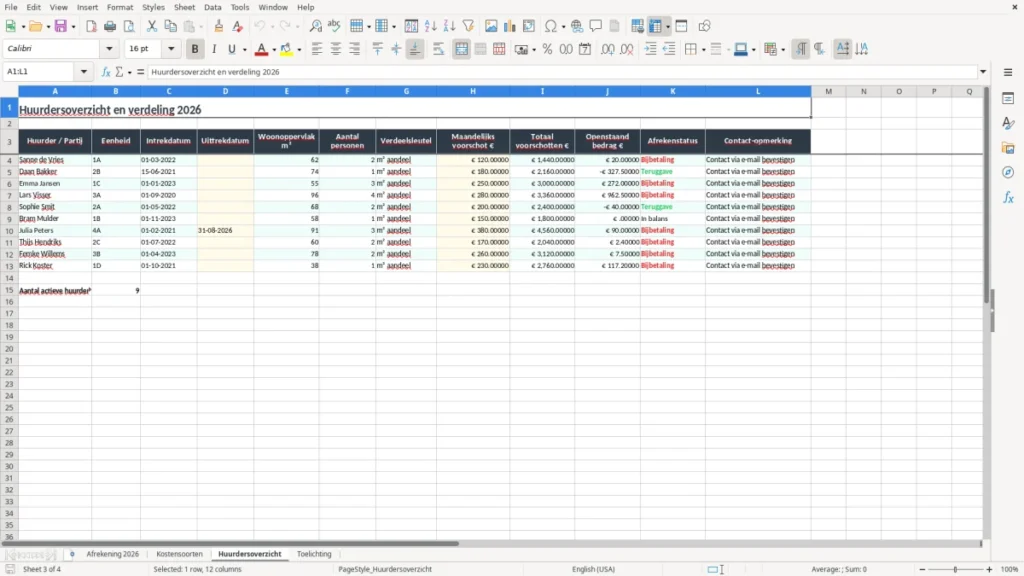Screen dimensions: 1024x576
Task: Toggle Bold formatting
Action: click(195, 49)
